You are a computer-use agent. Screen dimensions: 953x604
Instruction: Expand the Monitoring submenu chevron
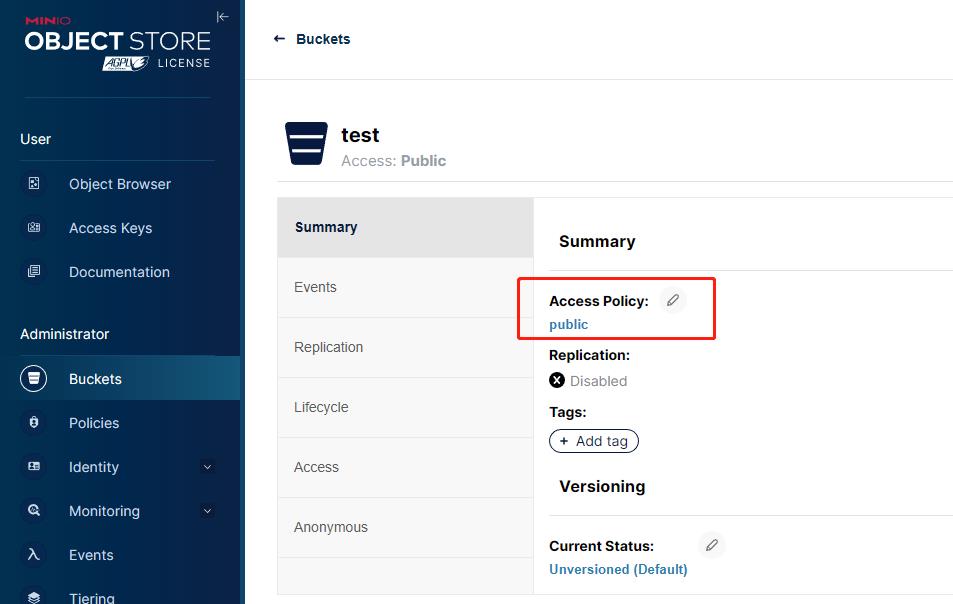click(x=207, y=510)
